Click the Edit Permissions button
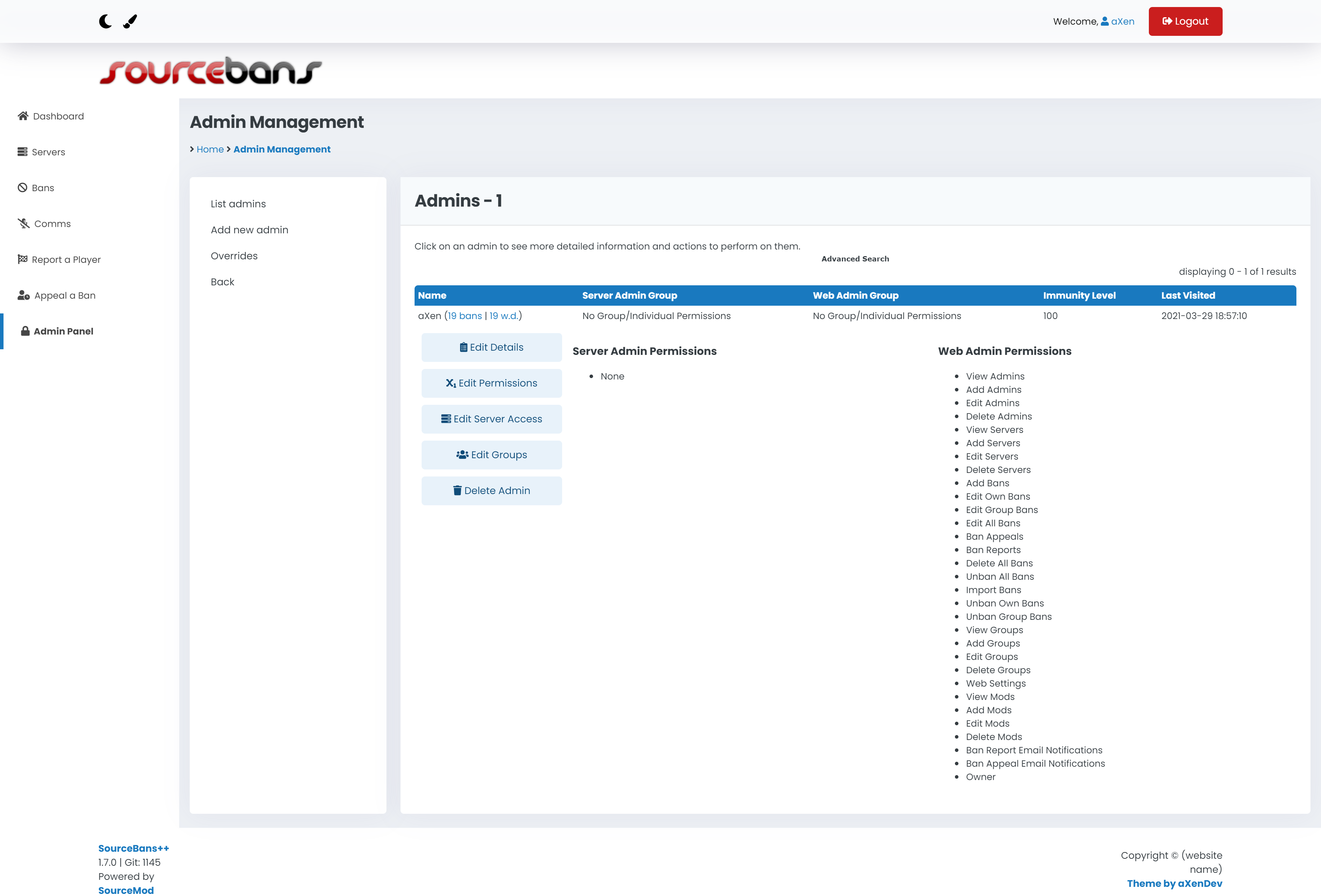1321x896 pixels. [491, 383]
